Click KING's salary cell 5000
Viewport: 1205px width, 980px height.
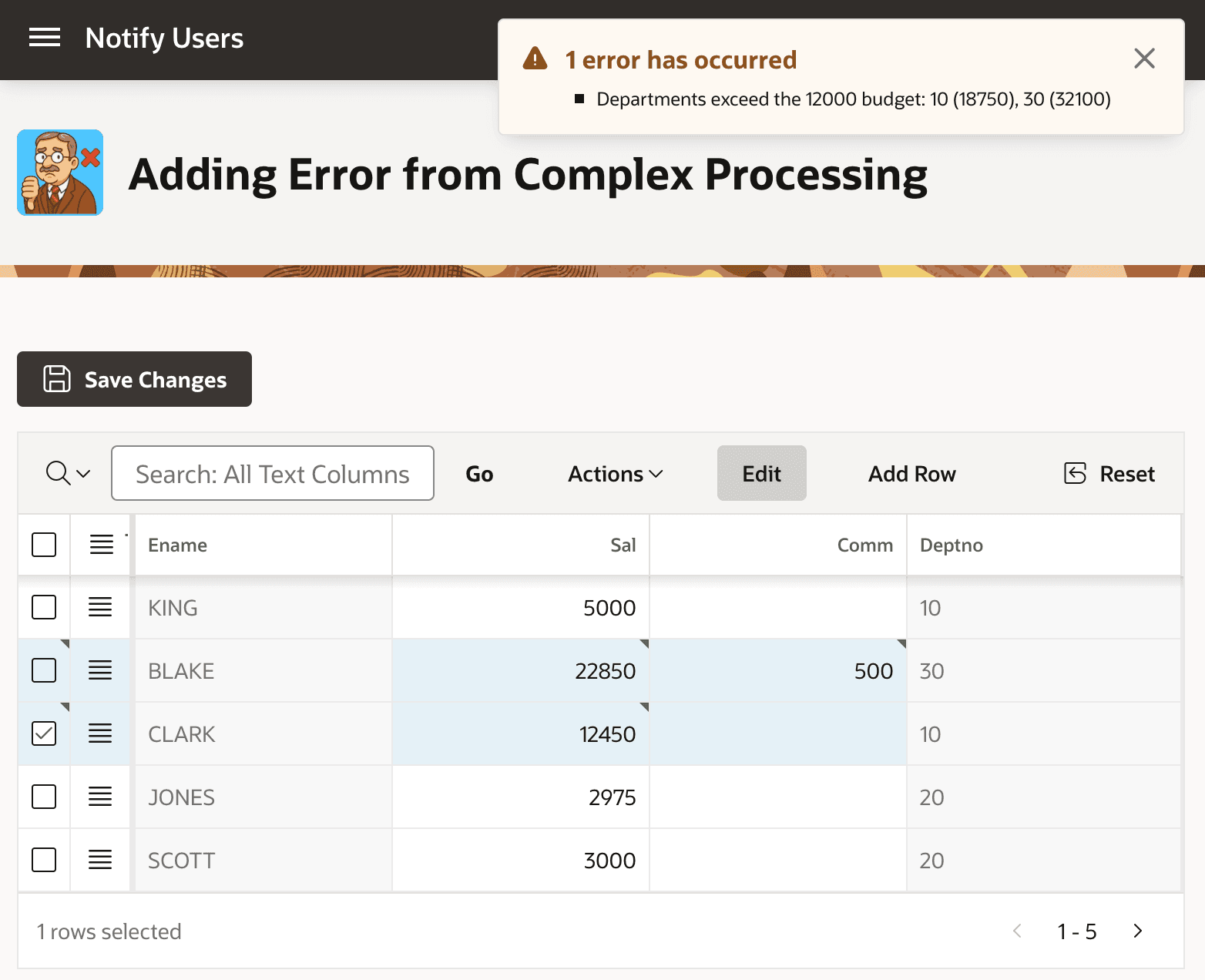(521, 608)
